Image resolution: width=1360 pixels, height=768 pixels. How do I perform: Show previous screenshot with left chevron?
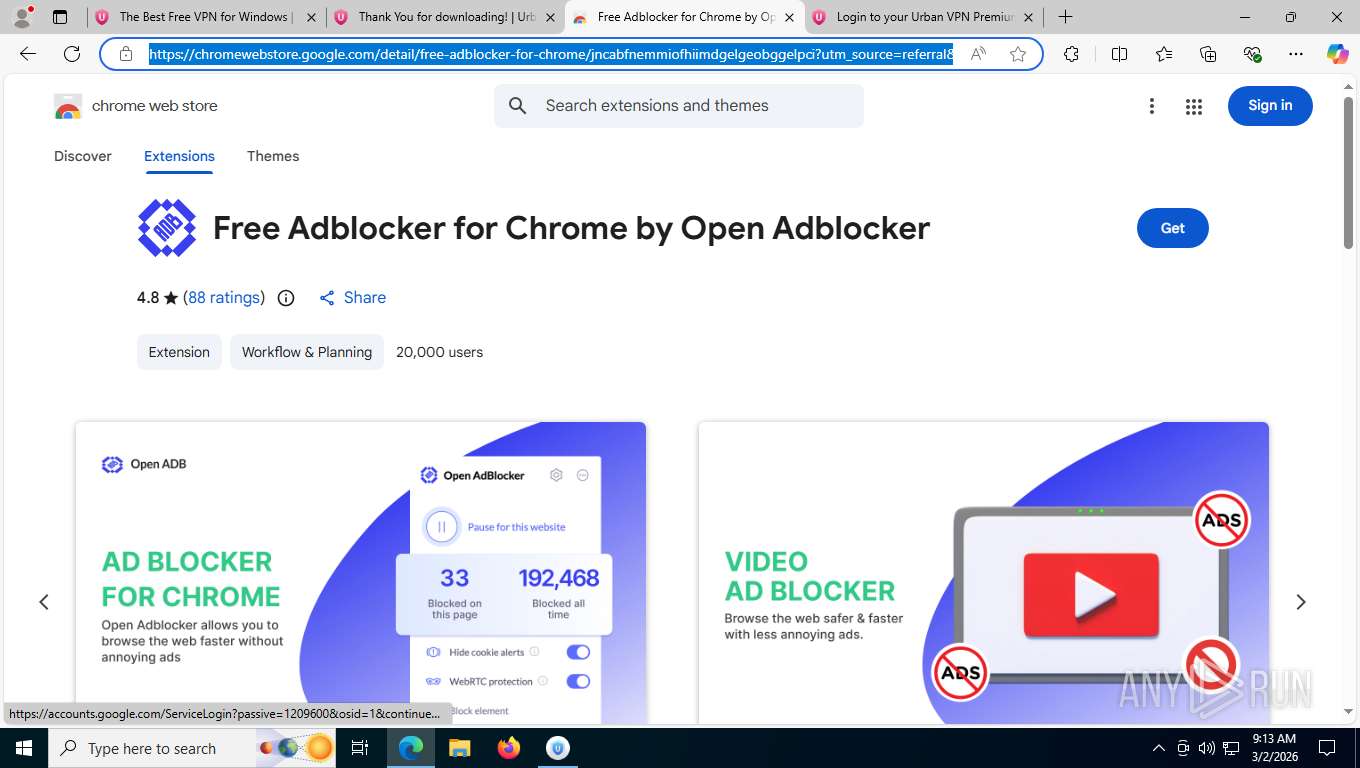44,602
